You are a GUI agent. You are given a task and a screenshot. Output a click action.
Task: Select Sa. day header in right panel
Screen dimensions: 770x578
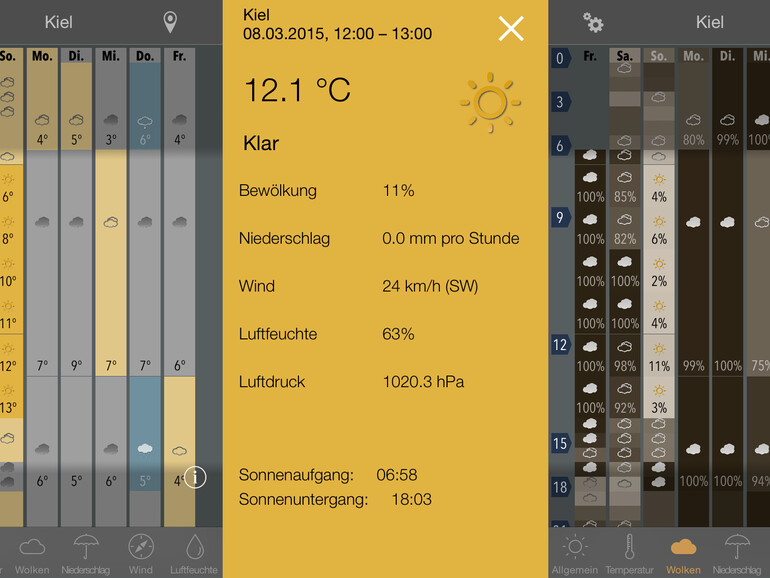[625, 55]
